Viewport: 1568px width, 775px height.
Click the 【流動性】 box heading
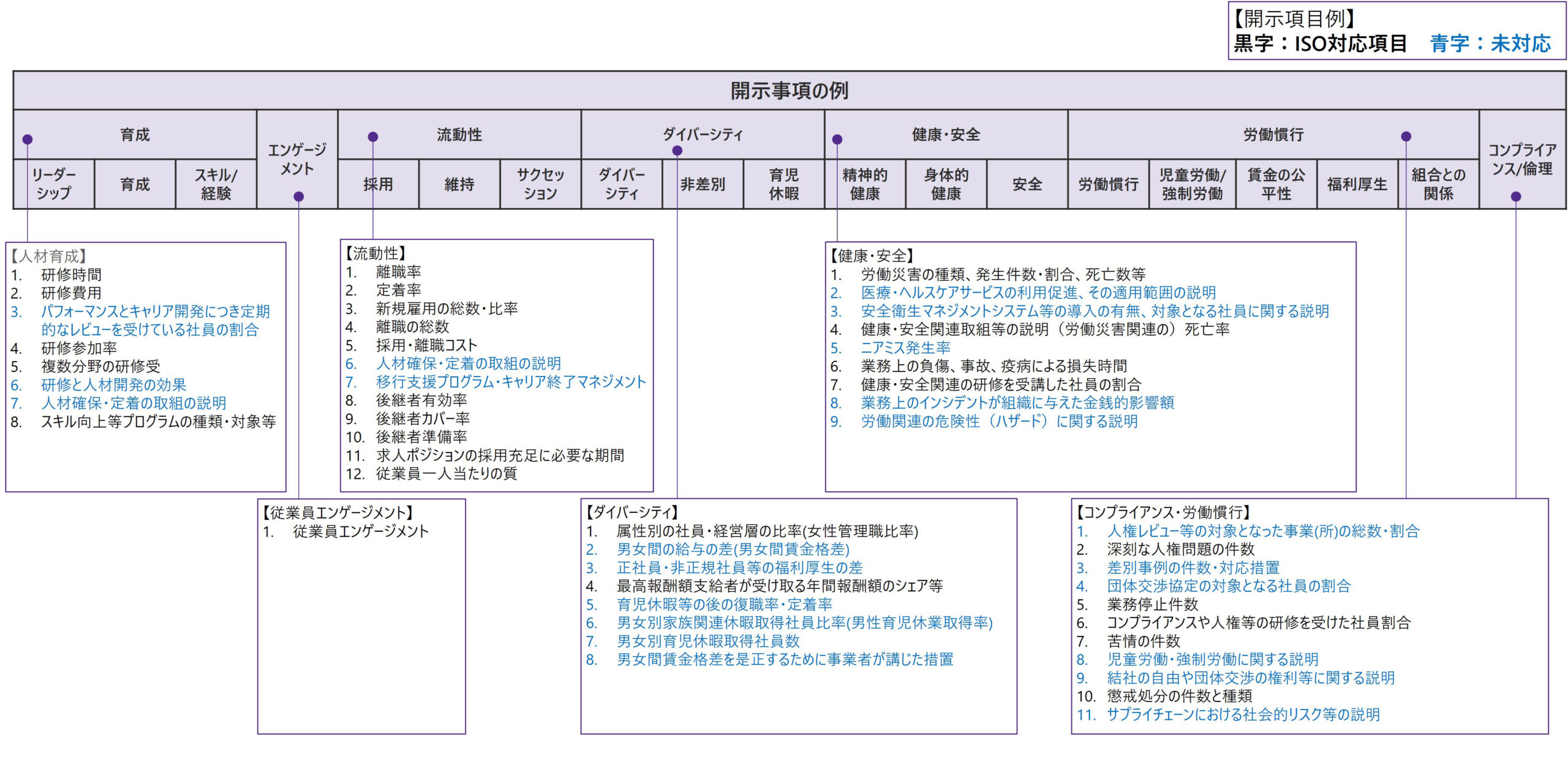pyautogui.click(x=375, y=253)
